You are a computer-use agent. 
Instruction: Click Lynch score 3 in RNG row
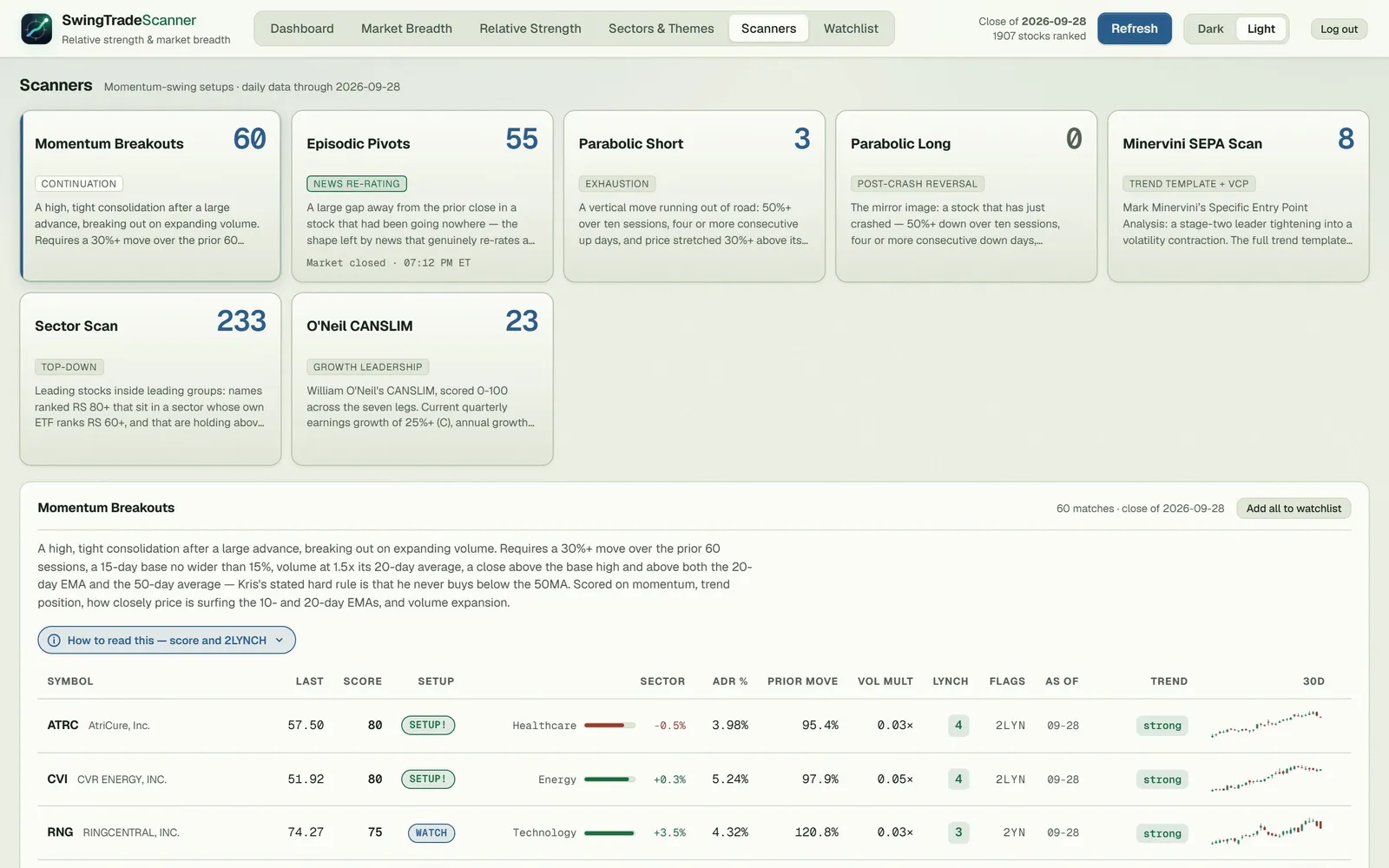click(958, 832)
